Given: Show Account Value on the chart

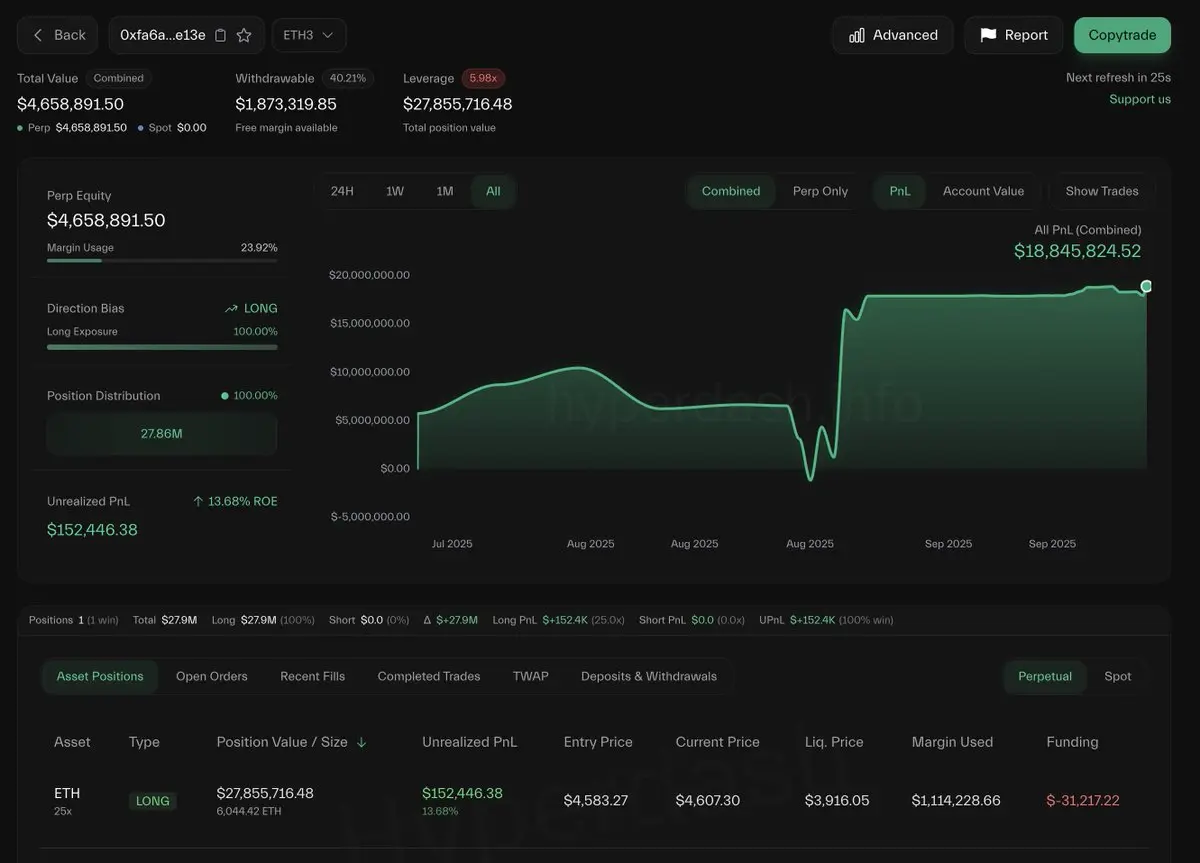Looking at the screenshot, I should click(983, 191).
